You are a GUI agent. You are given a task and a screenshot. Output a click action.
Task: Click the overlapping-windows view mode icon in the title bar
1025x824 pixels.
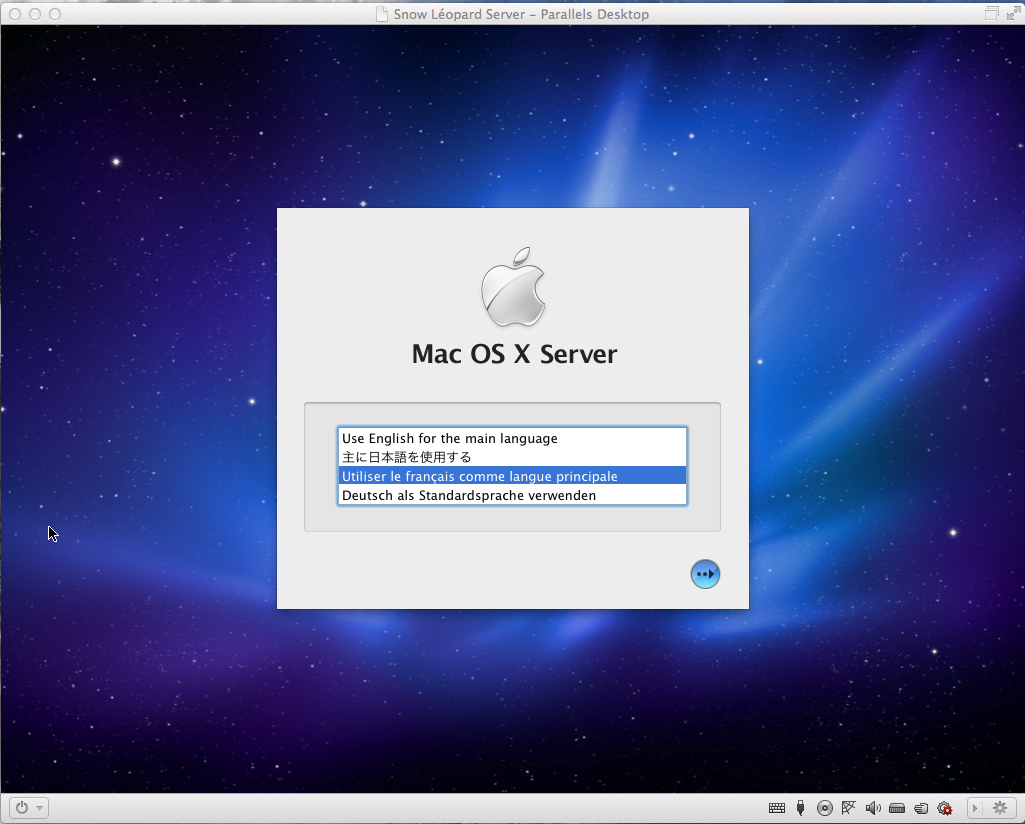pos(992,13)
